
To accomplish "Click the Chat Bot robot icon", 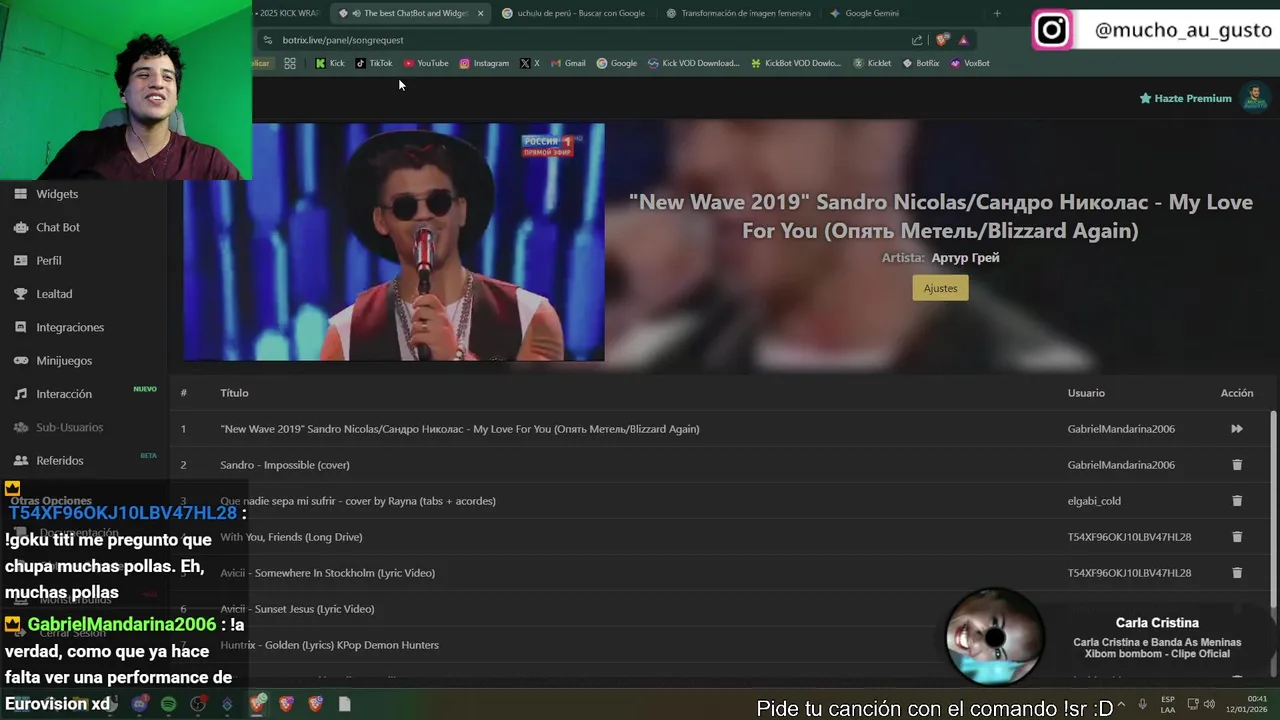I will point(20,227).
